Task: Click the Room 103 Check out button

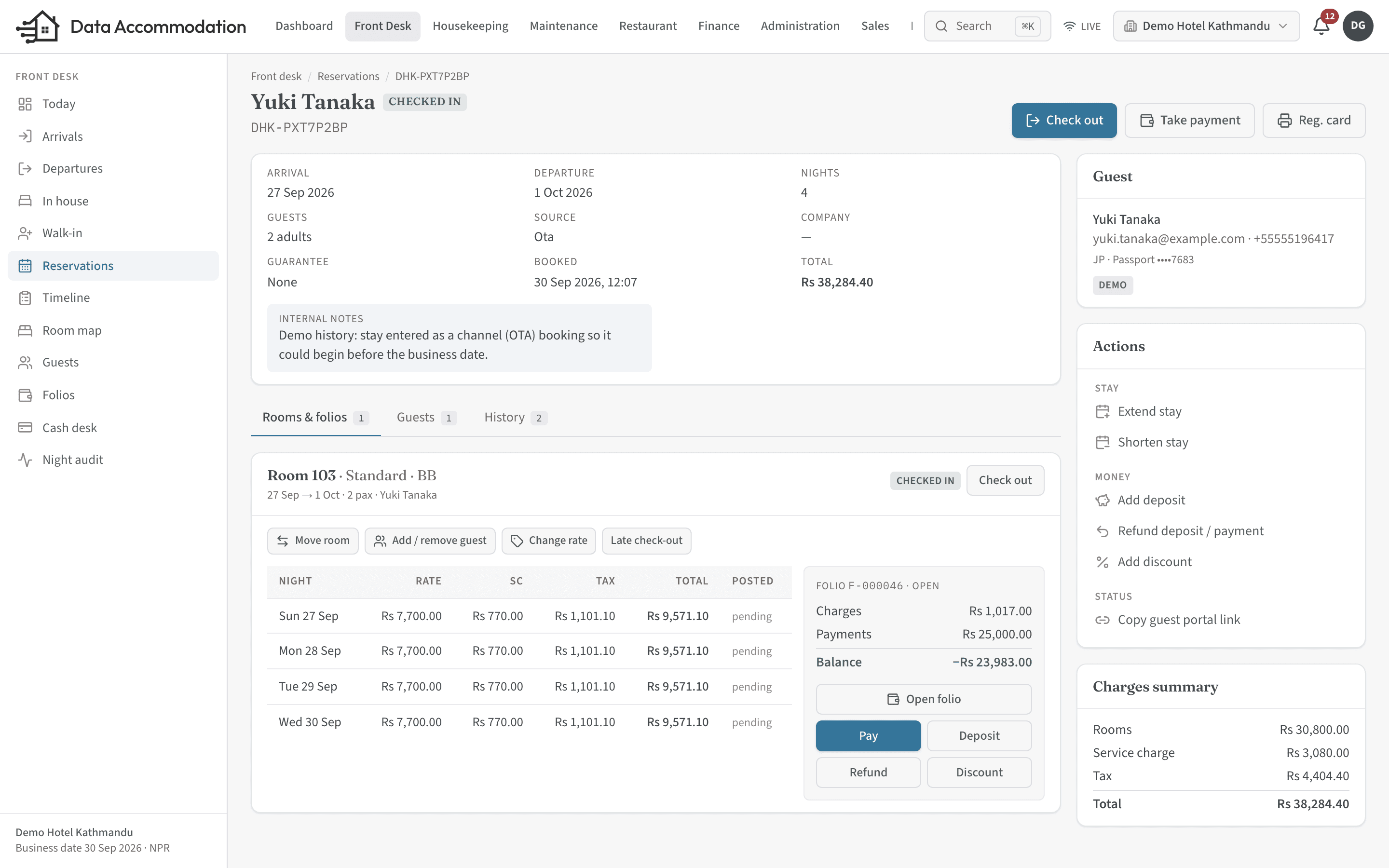Action: click(1005, 480)
